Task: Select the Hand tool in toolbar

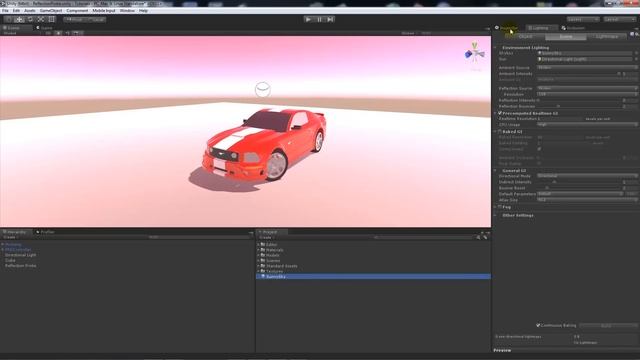Action: pyautogui.click(x=9, y=19)
